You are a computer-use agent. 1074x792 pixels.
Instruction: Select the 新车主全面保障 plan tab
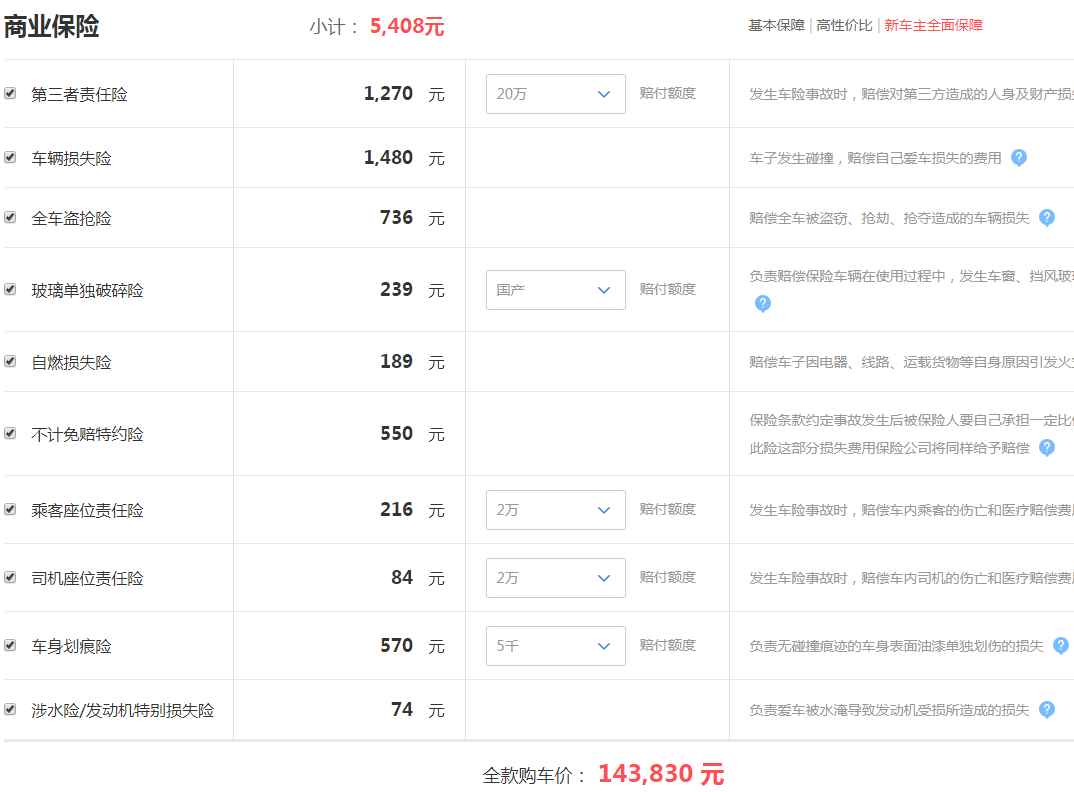[x=933, y=25]
